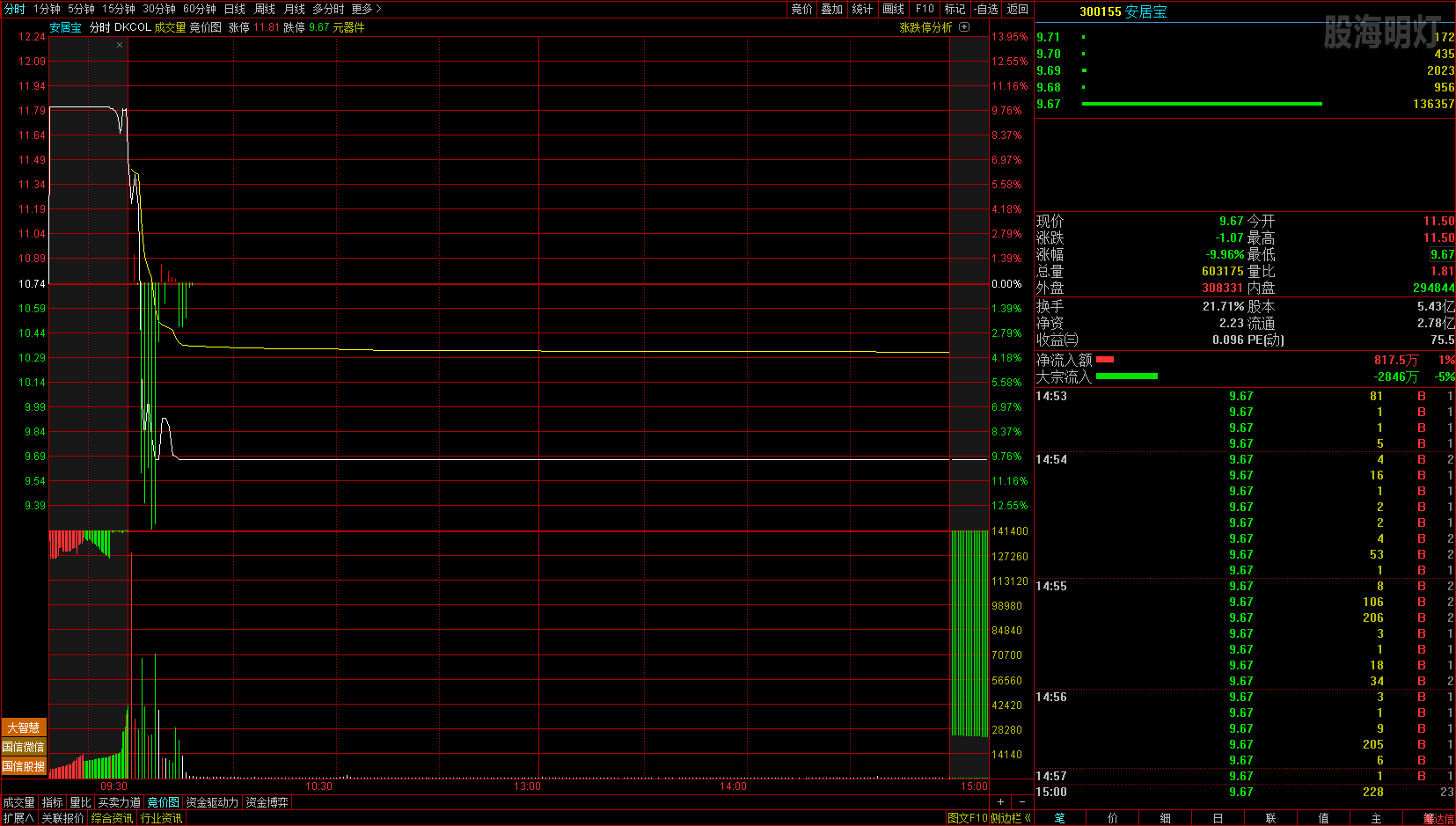The width and height of the screenshot is (1456, 826).
Task: Select the 细 detail tab
Action: click(x=1166, y=818)
